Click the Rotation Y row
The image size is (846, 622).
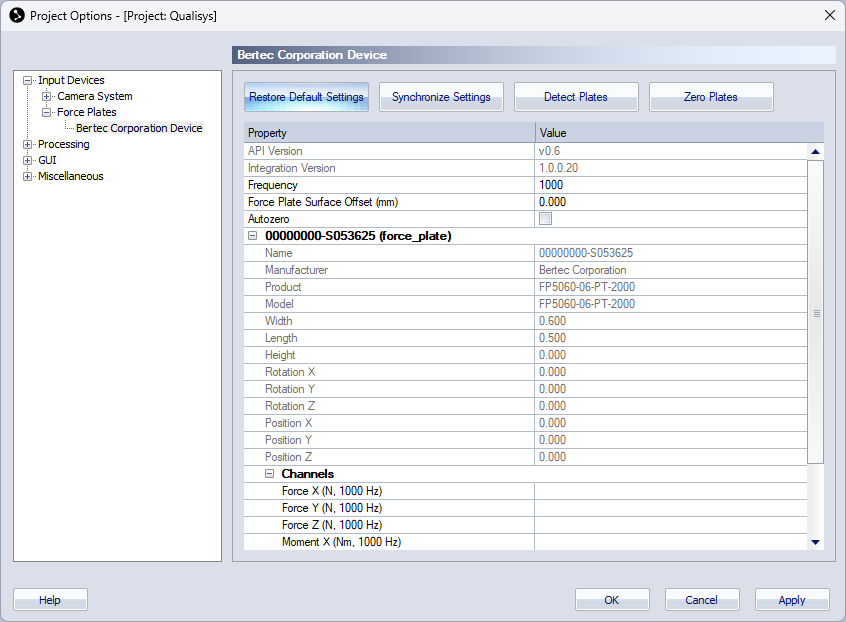(x=525, y=389)
